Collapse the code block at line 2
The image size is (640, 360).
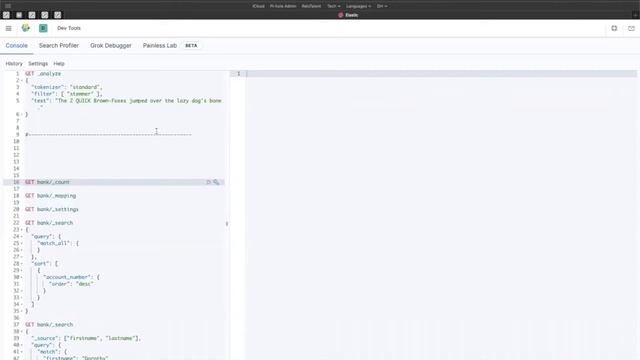point(22,80)
